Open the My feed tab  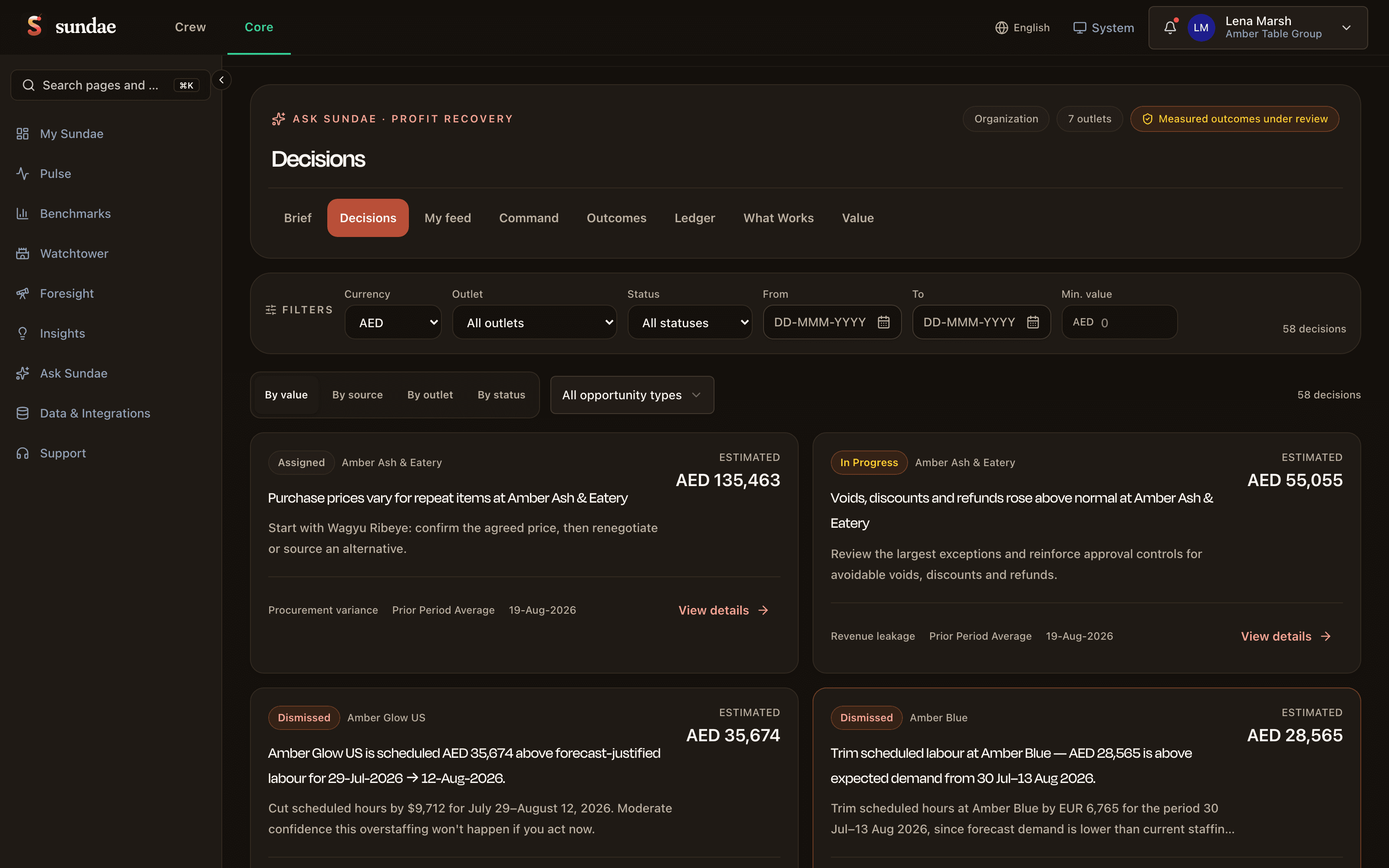coord(448,218)
